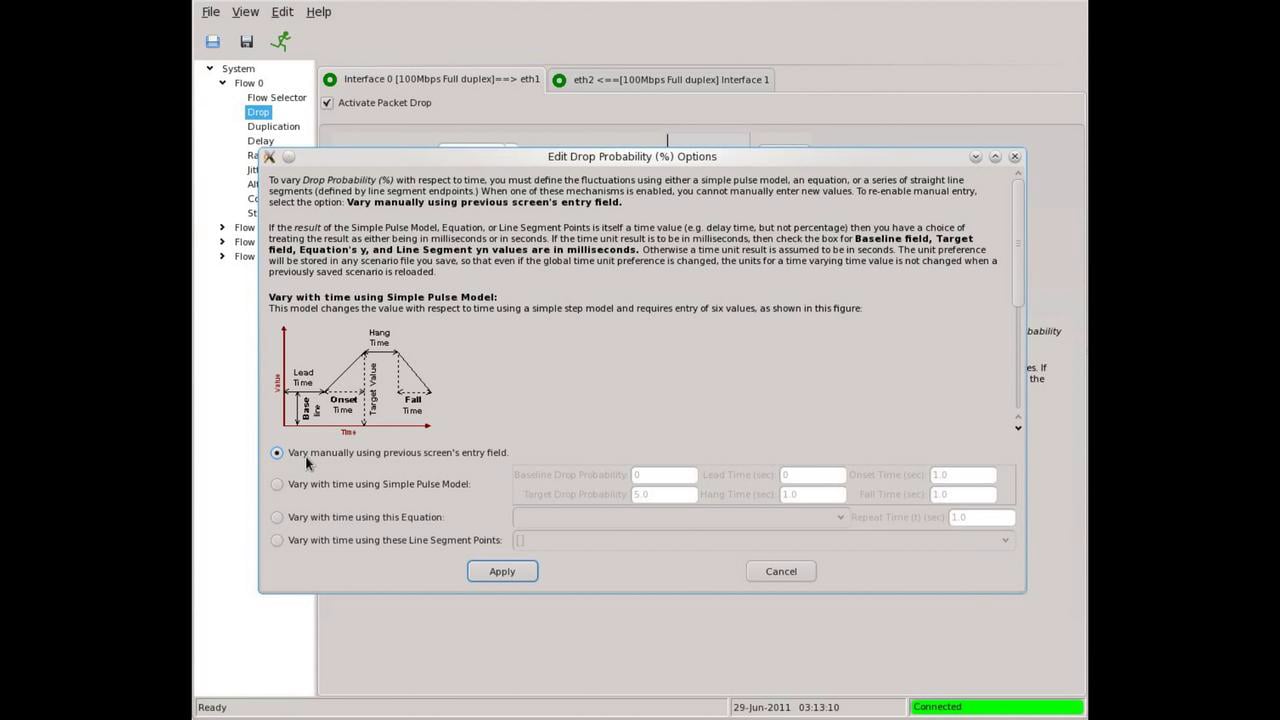Collapse the Flow 0 tree node
The height and width of the screenshot is (720, 1280).
tap(223, 83)
